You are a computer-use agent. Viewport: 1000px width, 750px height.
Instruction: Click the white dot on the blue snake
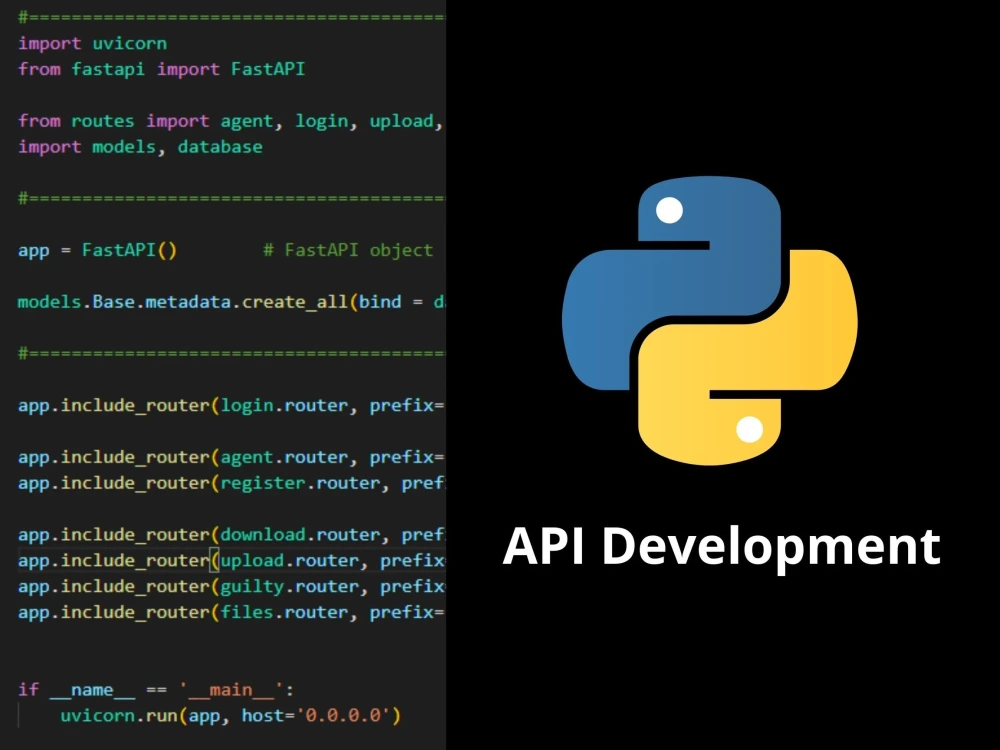tap(669, 210)
